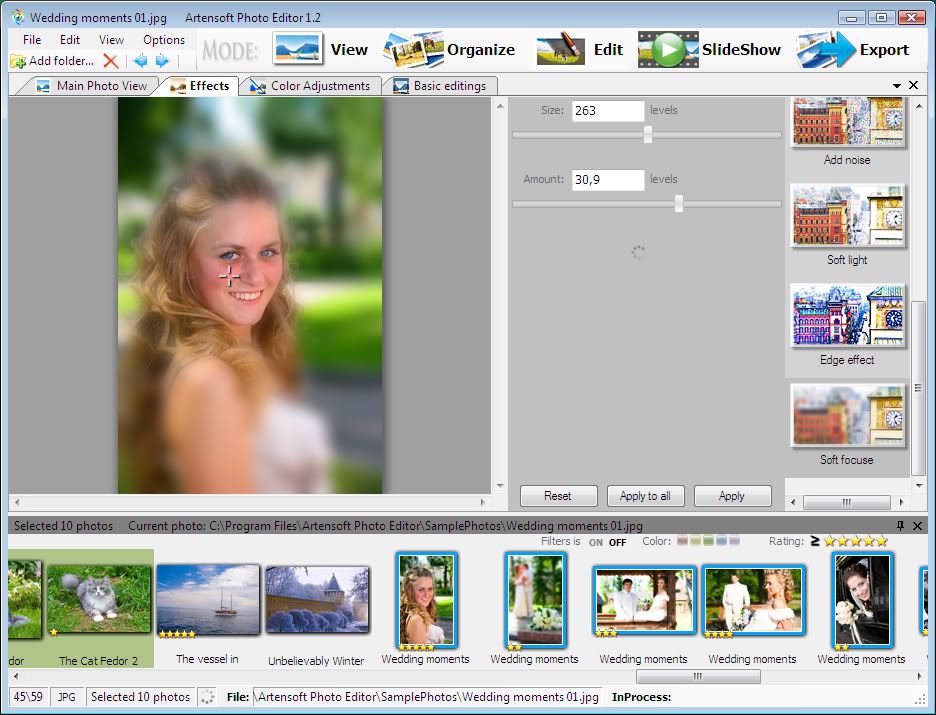Image resolution: width=936 pixels, height=715 pixels.
Task: Open Export mode
Action: [853, 50]
